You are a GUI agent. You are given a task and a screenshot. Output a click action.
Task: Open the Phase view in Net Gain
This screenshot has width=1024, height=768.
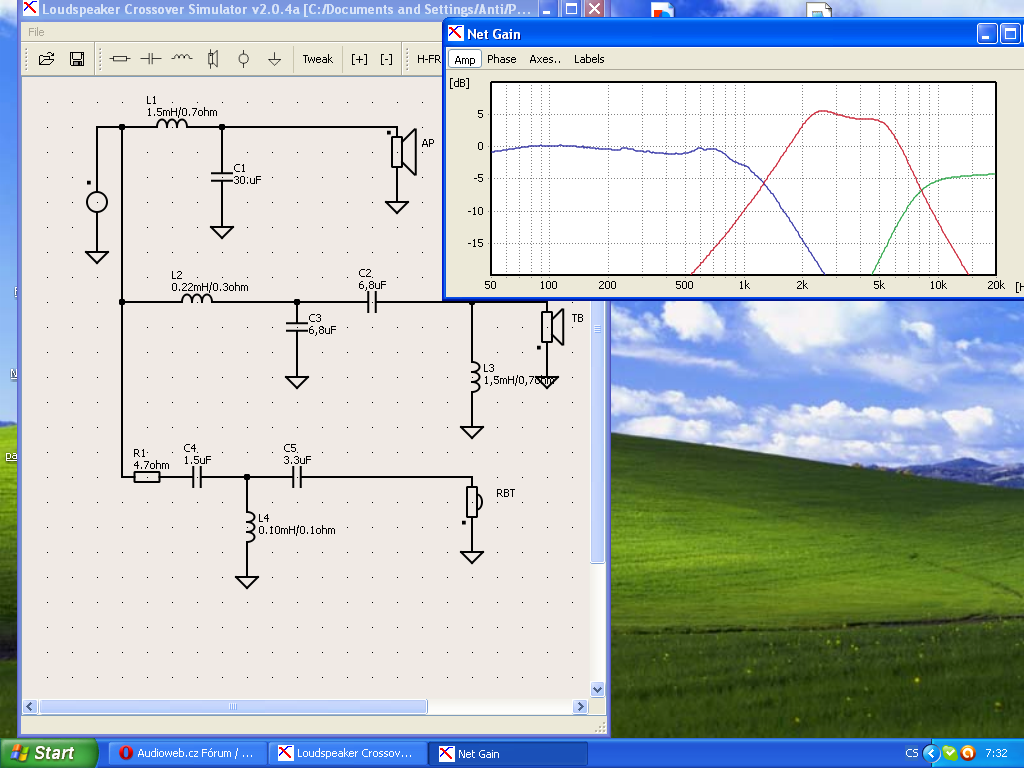click(x=502, y=59)
